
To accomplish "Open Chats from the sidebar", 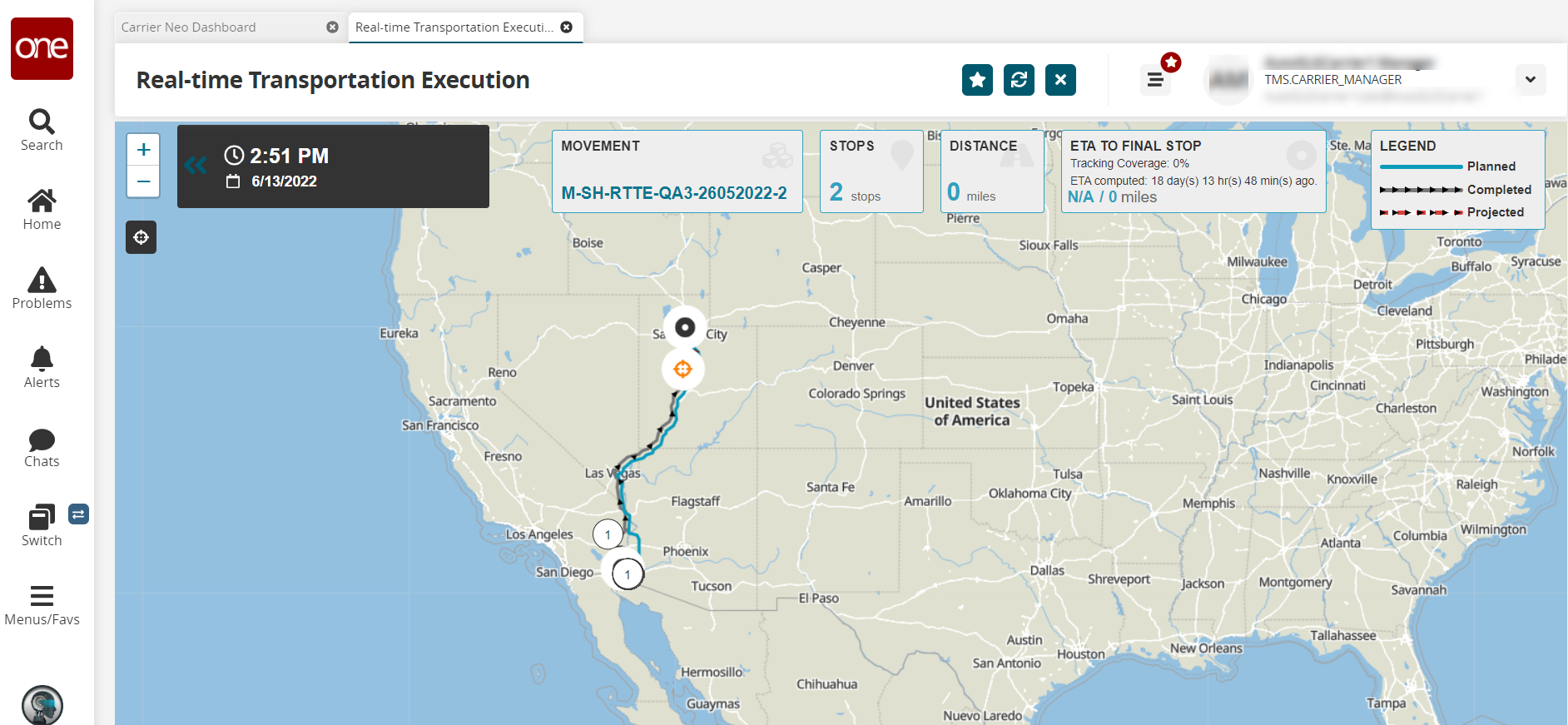I will click(x=42, y=439).
